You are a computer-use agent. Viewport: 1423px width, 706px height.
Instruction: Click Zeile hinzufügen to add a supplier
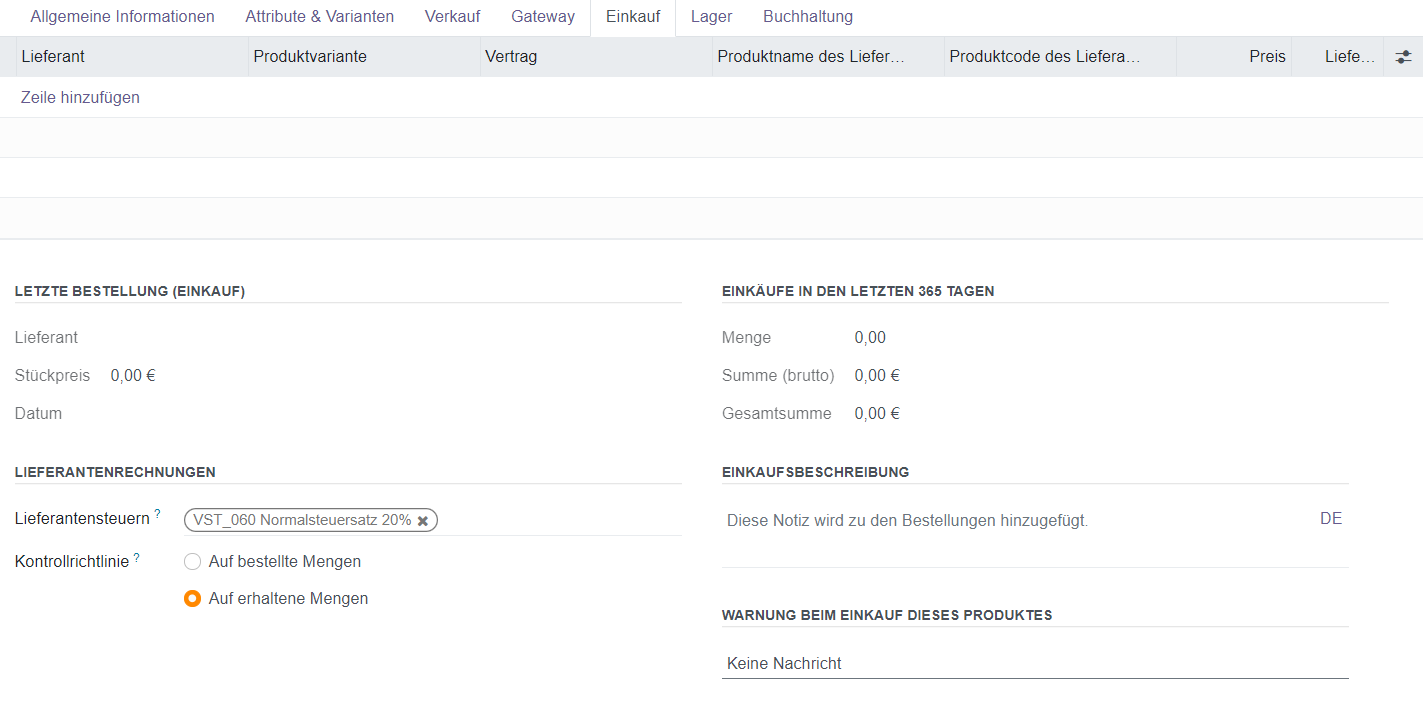point(80,98)
